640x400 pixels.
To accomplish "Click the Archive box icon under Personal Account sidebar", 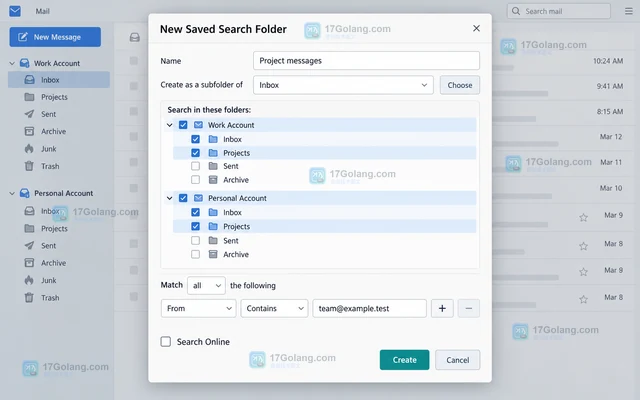I will pos(29,263).
